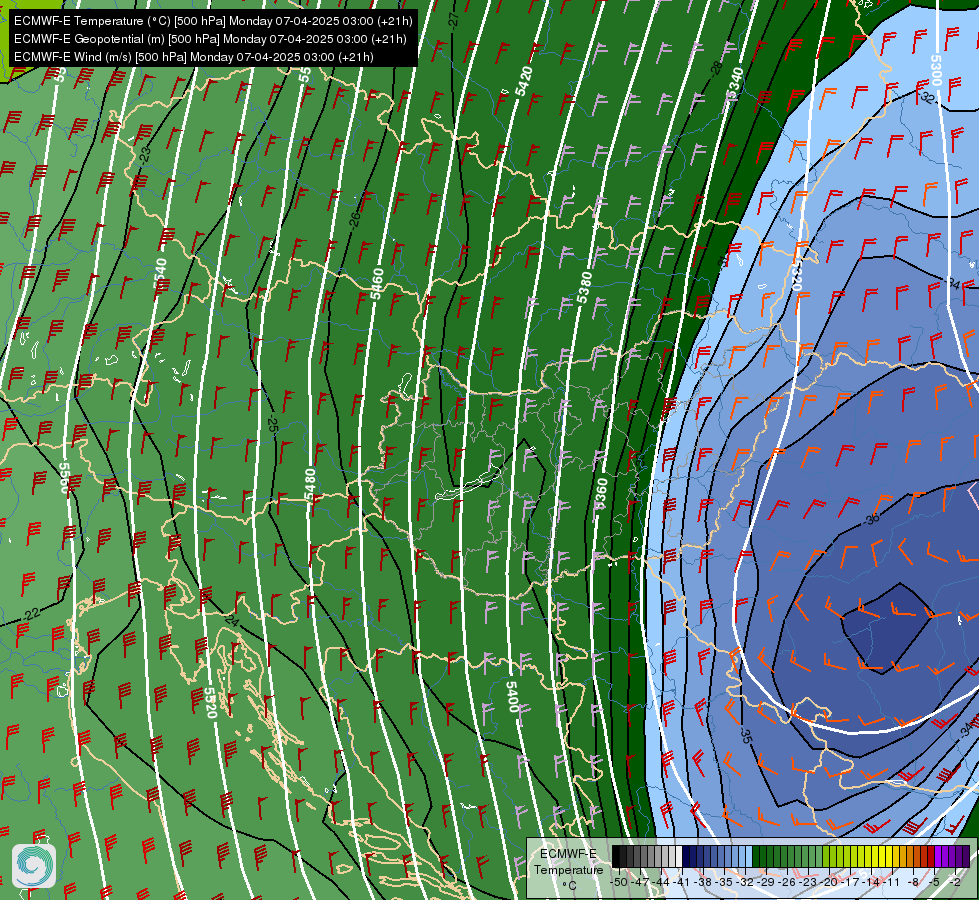Click the '5360' geopotential contour label

(x=601, y=495)
